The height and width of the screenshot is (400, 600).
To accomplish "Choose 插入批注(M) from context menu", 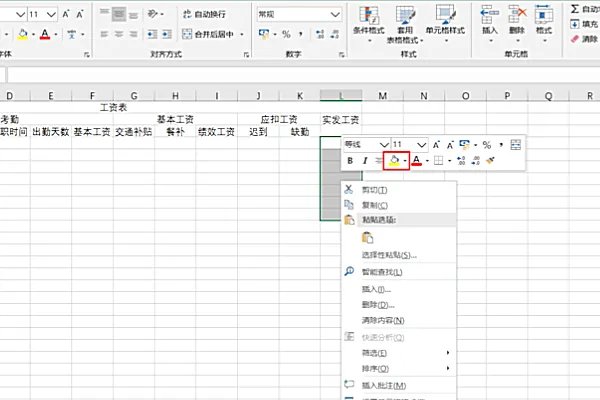I will [399, 385].
